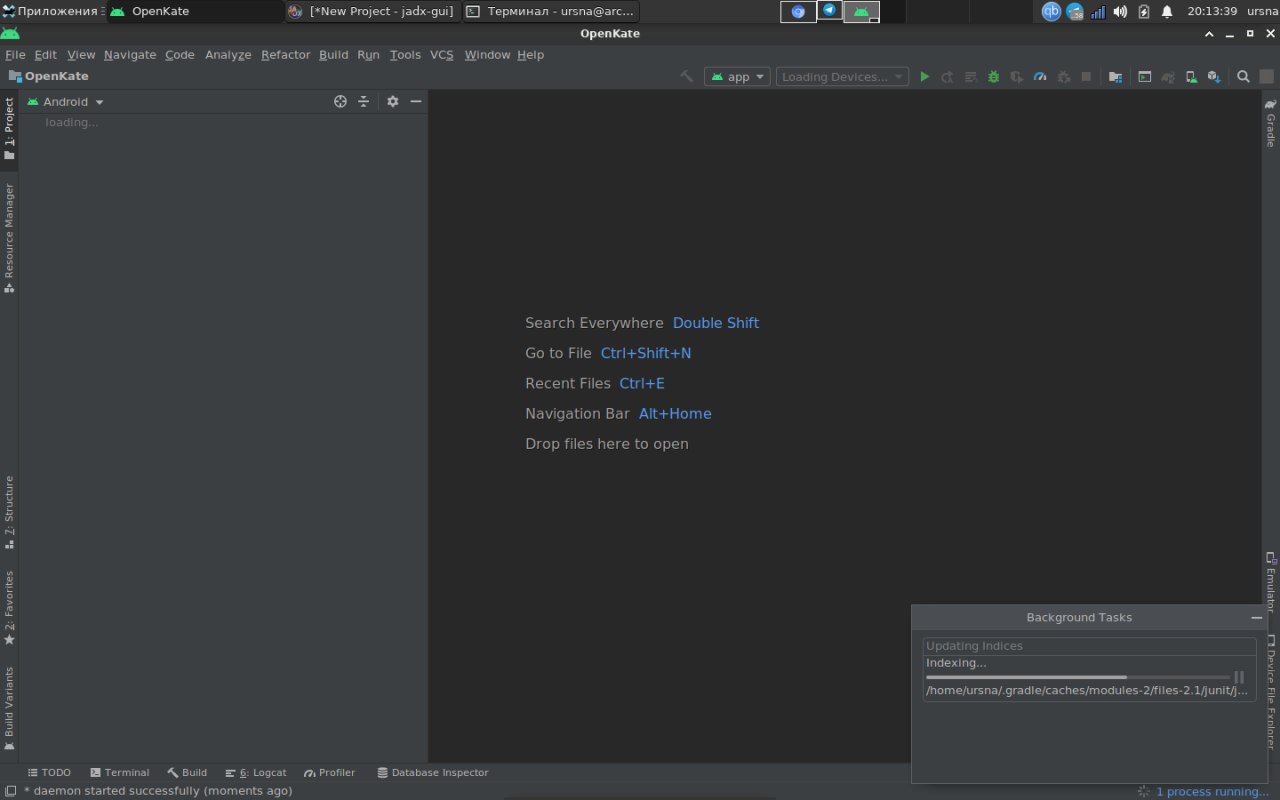
Task: Open the qBittorrent tray icon
Action: pyautogui.click(x=1051, y=12)
